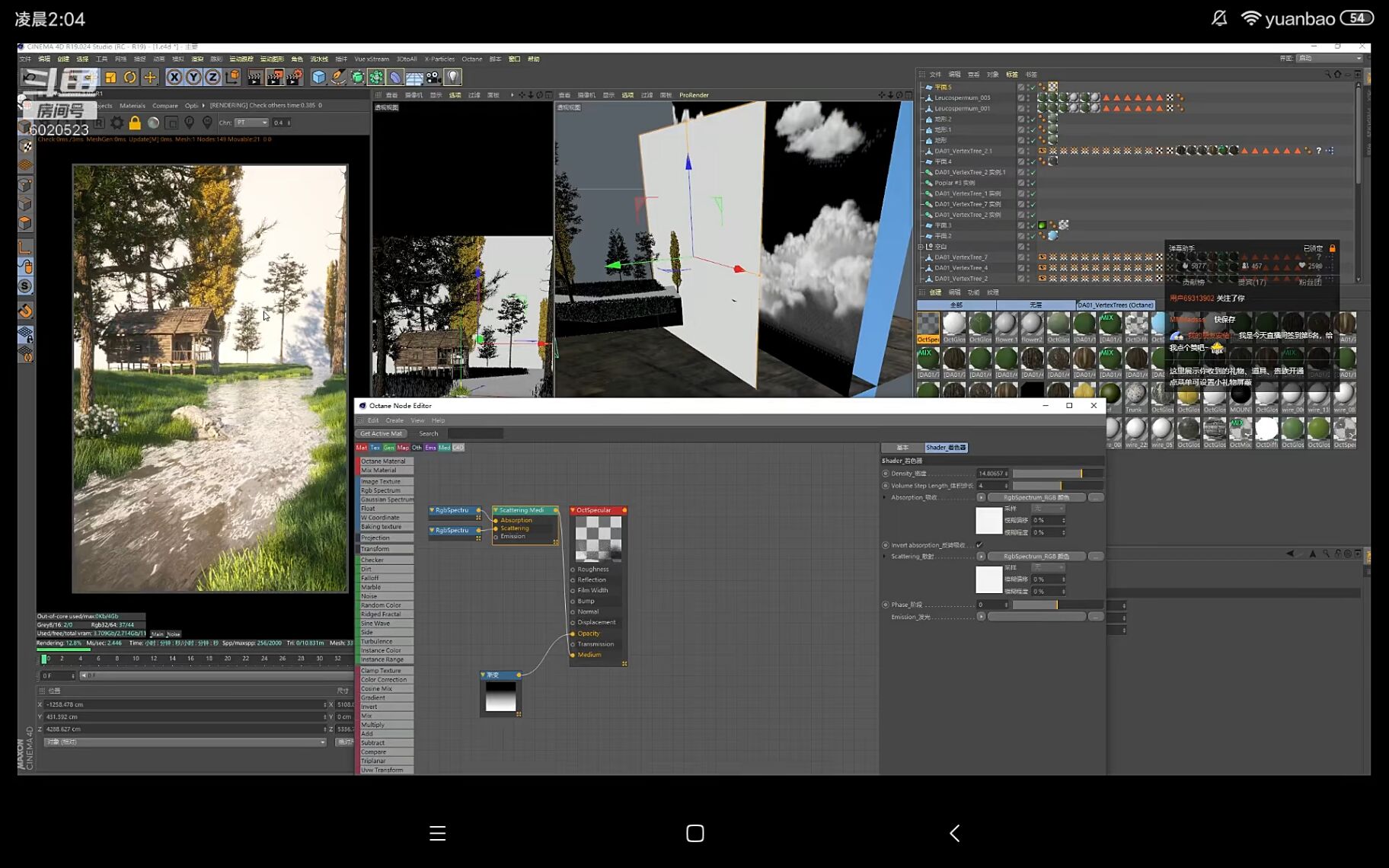Open Octane Live Viewer settings gear
This screenshot has width=1389, height=868.
click(x=117, y=123)
